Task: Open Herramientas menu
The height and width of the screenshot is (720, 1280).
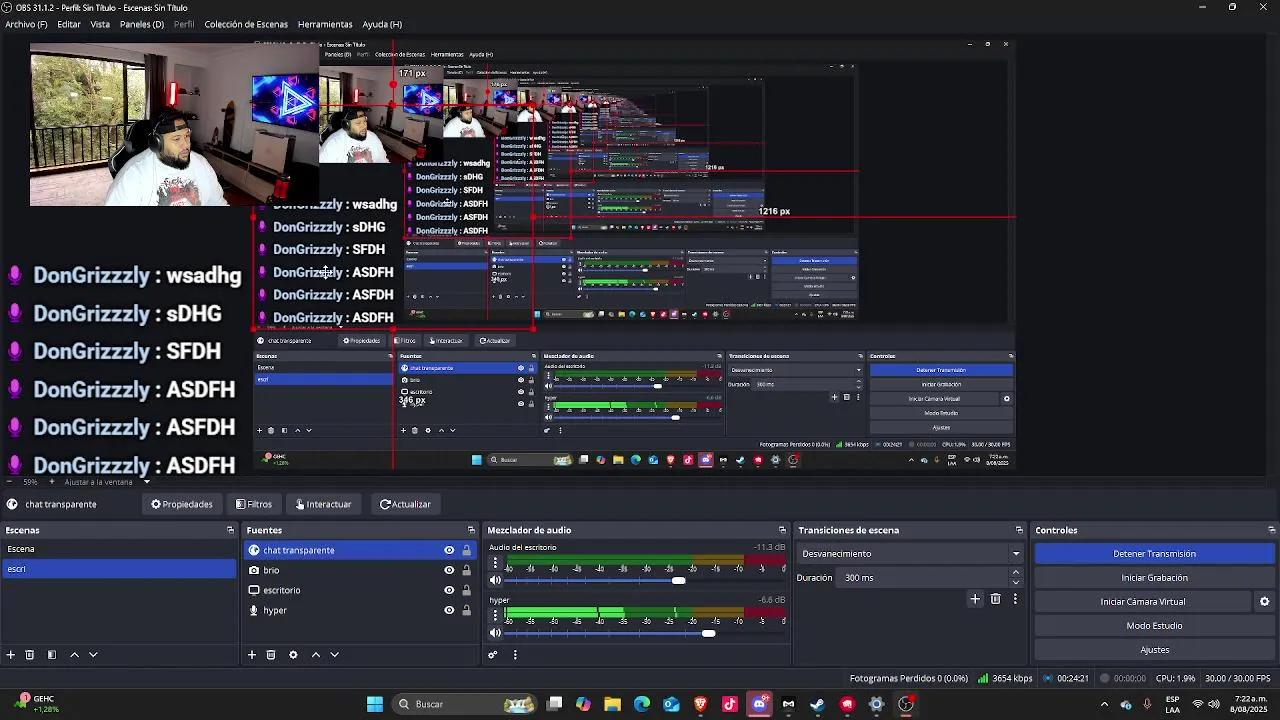Action: coord(325,24)
